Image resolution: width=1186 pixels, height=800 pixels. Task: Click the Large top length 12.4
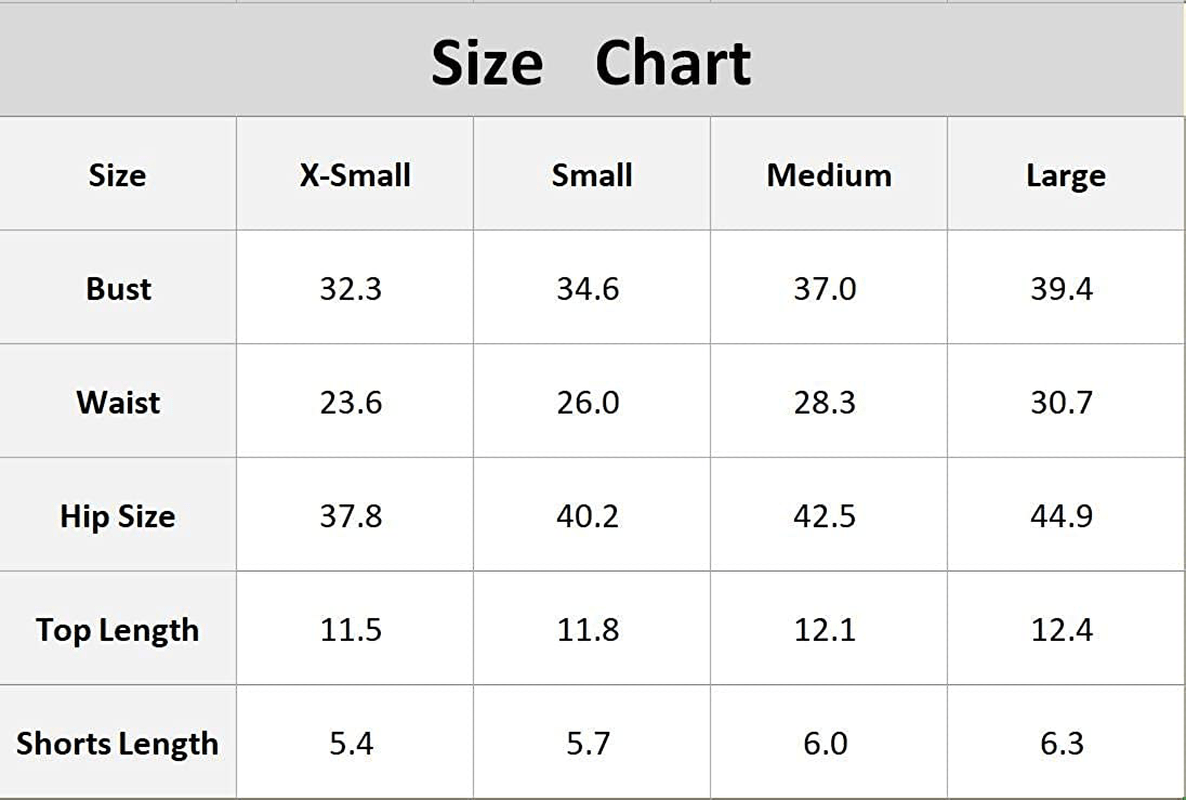[x=1062, y=630]
